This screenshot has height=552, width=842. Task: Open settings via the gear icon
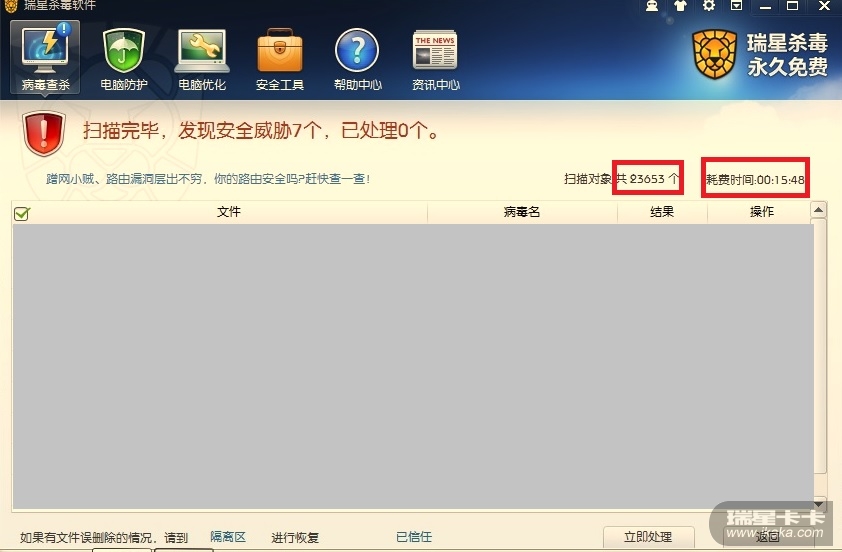point(709,6)
